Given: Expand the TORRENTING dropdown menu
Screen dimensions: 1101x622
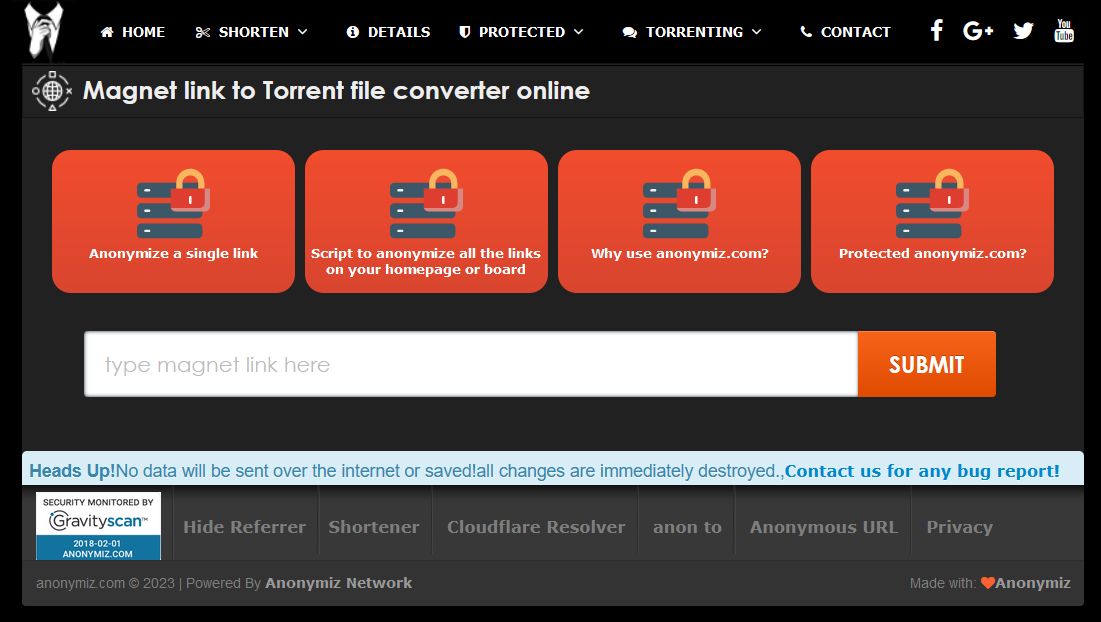Looking at the screenshot, I should [692, 32].
